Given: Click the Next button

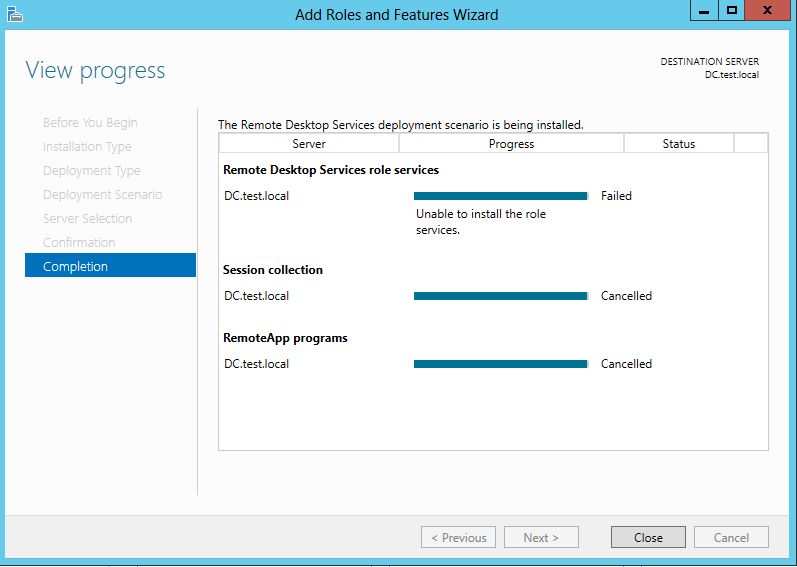Looking at the screenshot, I should (541, 537).
